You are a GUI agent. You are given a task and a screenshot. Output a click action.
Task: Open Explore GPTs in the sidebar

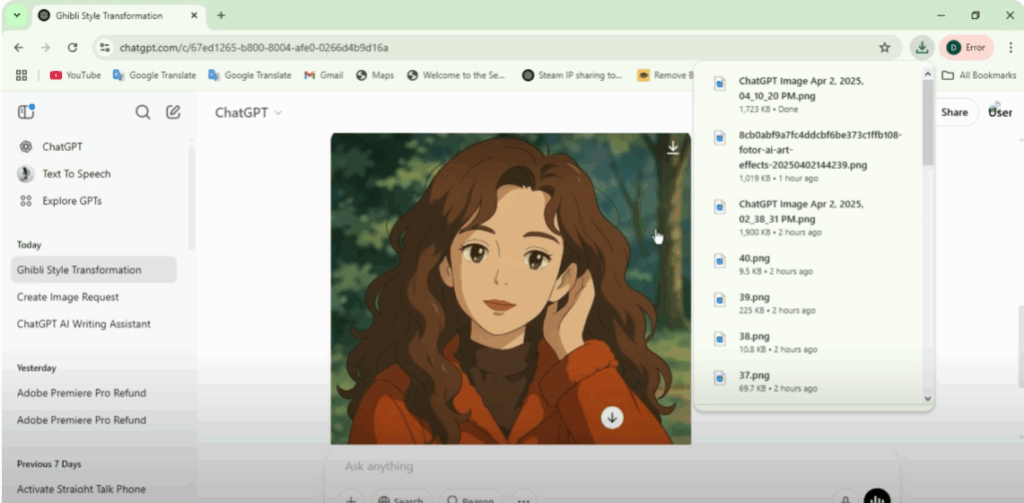[x=71, y=201]
